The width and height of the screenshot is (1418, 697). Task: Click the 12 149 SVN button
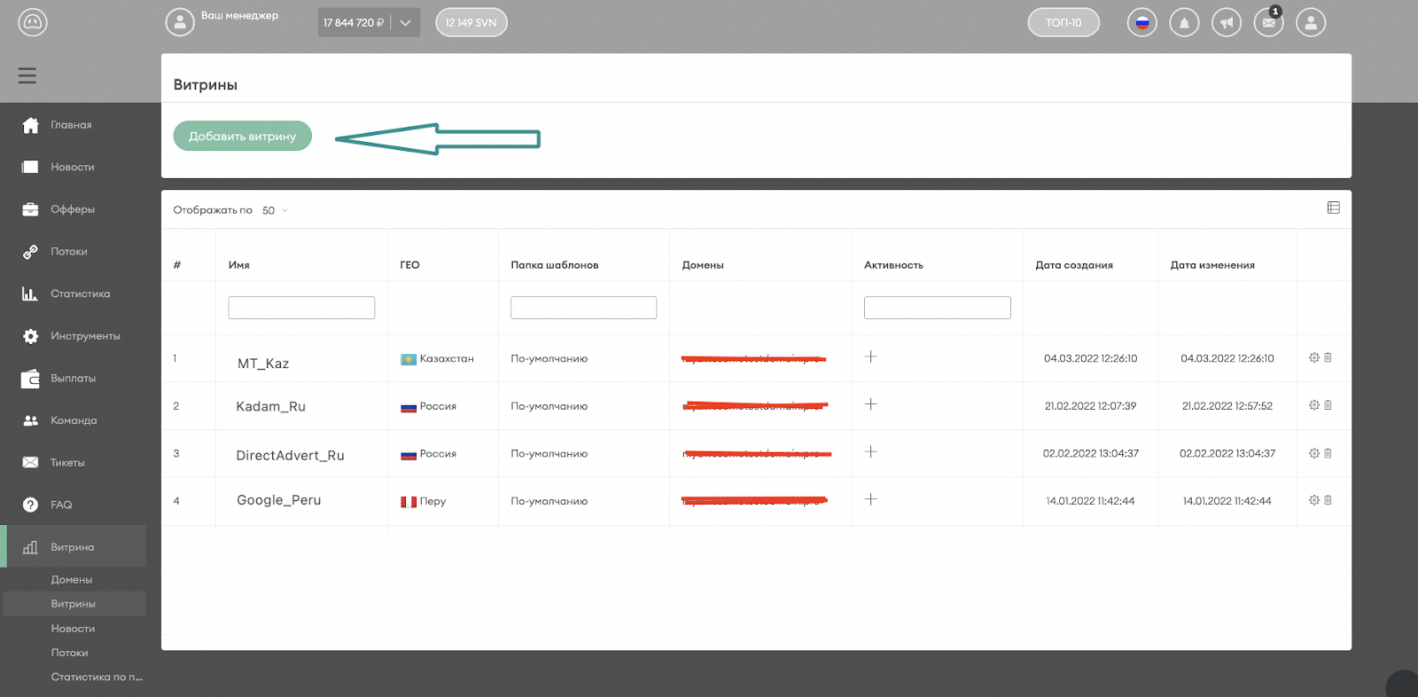pyautogui.click(x=471, y=22)
